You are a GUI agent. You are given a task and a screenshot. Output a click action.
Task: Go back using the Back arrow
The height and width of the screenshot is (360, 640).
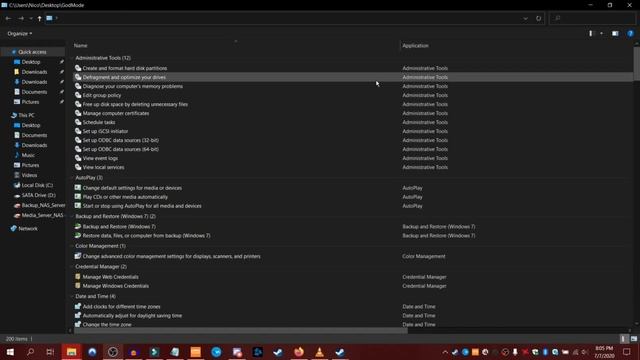click(8, 18)
